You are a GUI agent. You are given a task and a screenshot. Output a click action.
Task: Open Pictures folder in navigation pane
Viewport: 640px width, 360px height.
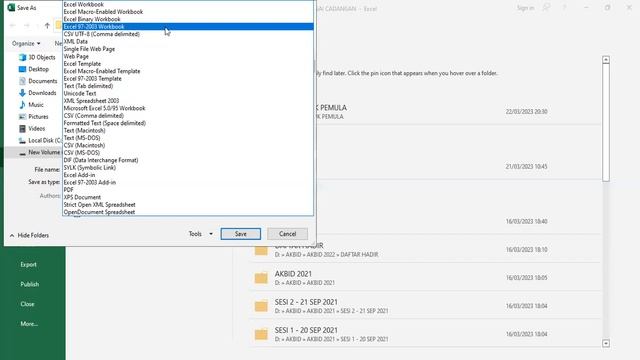33,117
